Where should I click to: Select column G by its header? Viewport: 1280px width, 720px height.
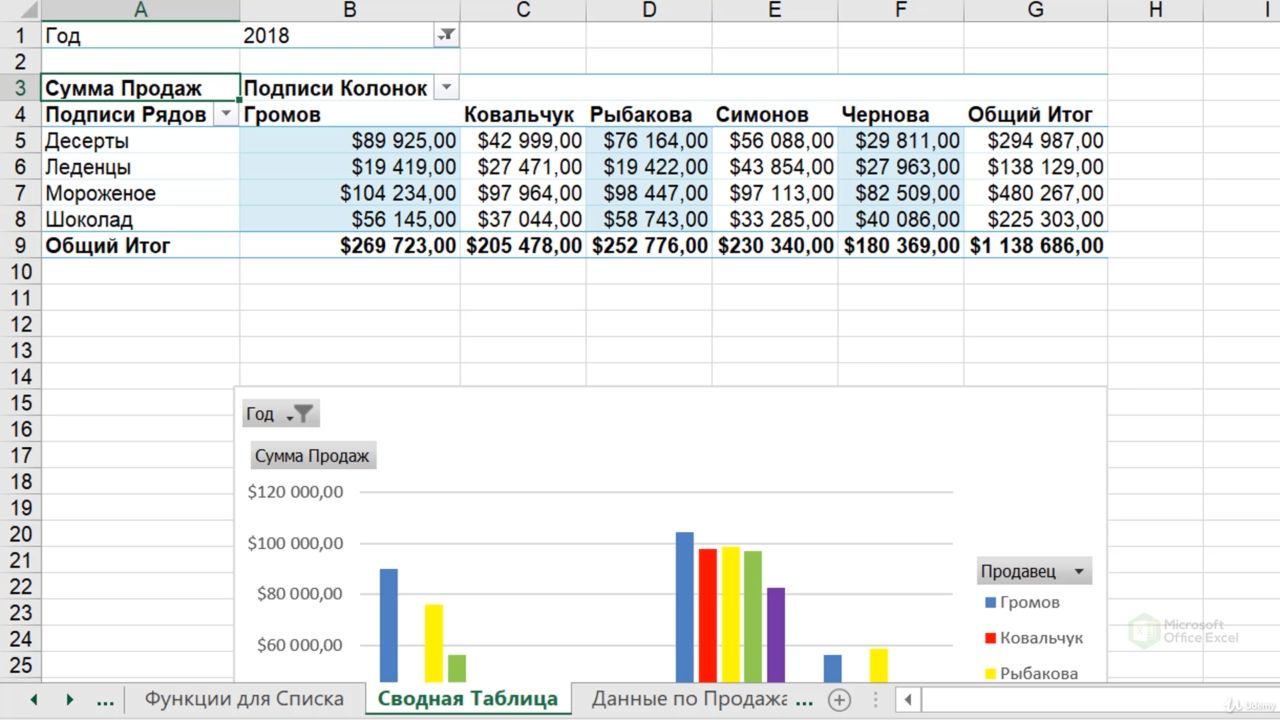[1035, 10]
